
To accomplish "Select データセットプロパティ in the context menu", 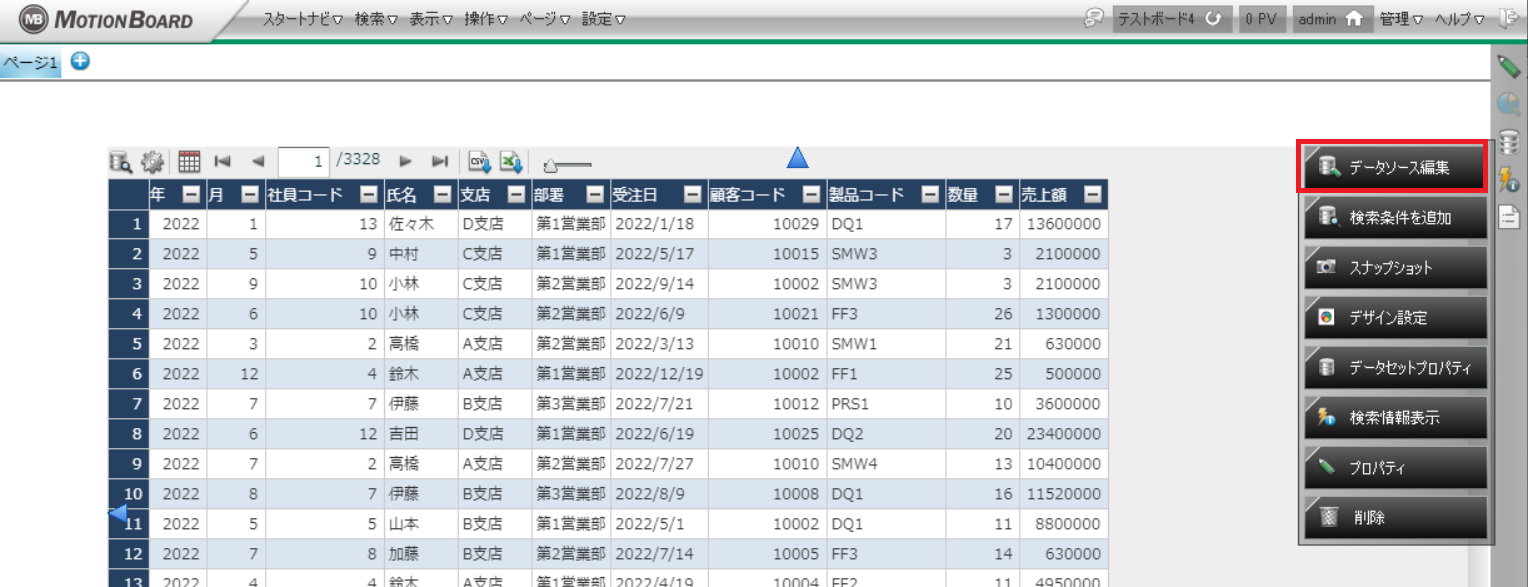I will click(1395, 367).
